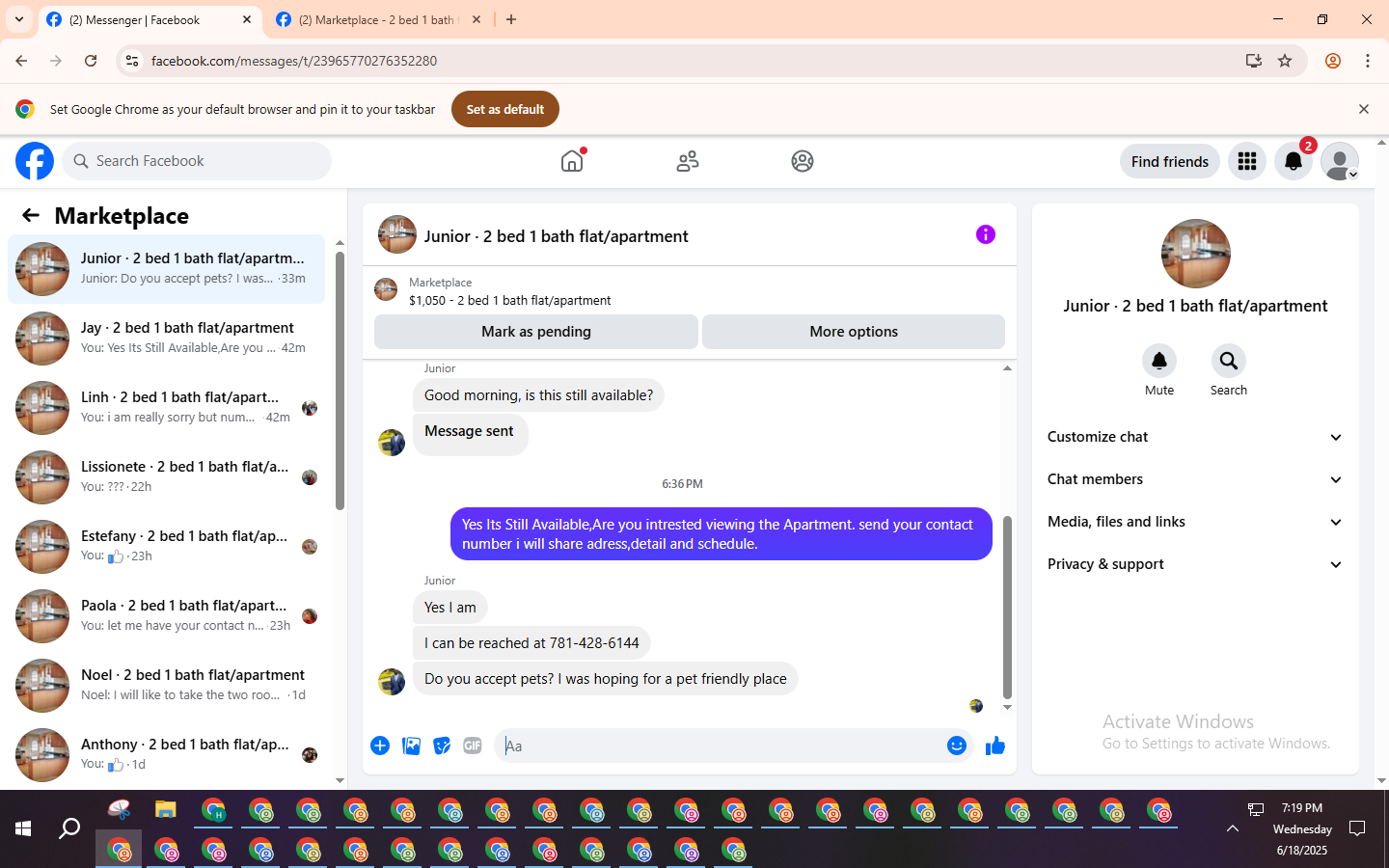
Task: Bookmark this page with the star icon
Action: pos(1285,61)
